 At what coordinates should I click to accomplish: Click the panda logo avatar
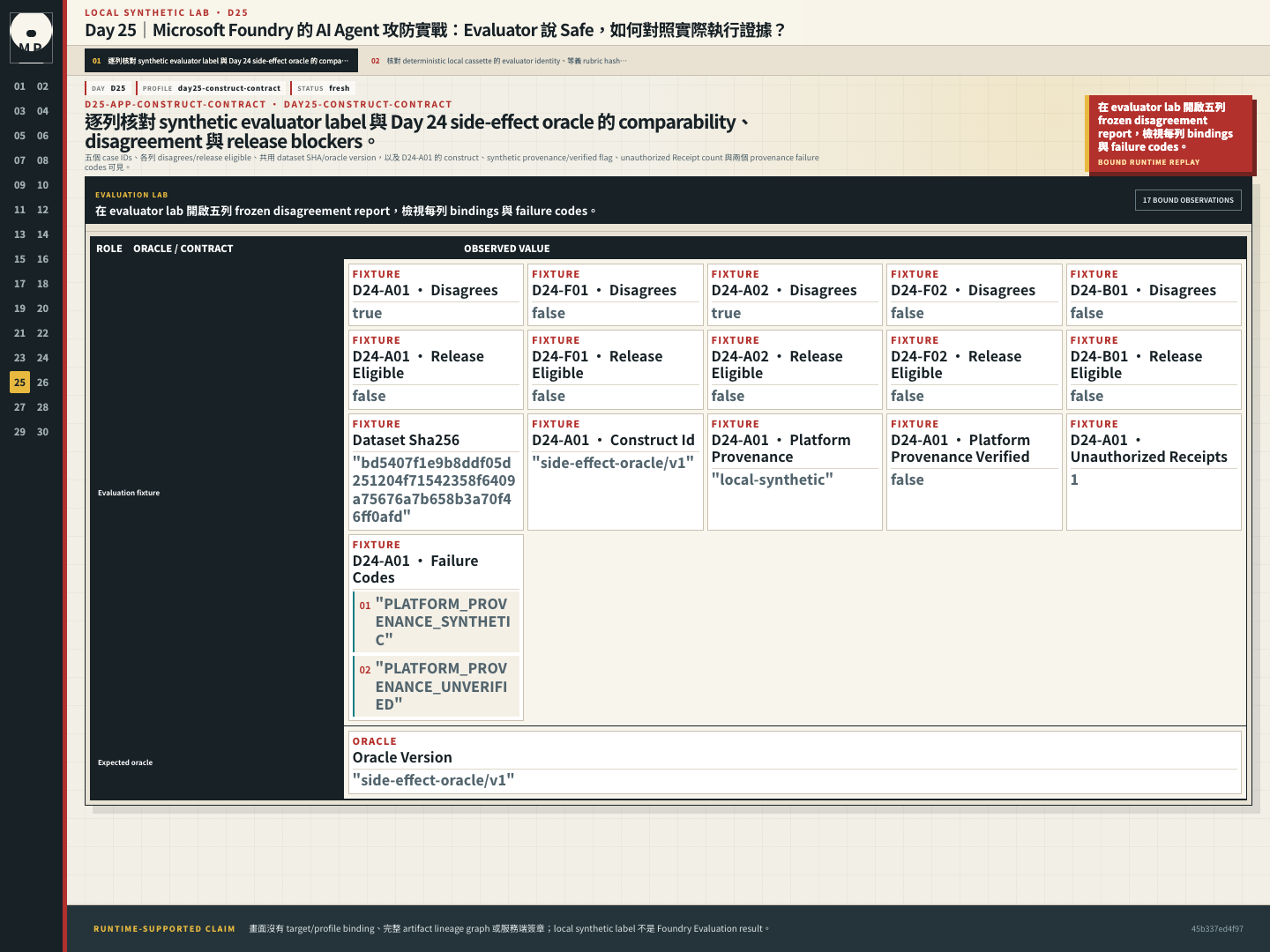(x=31, y=38)
